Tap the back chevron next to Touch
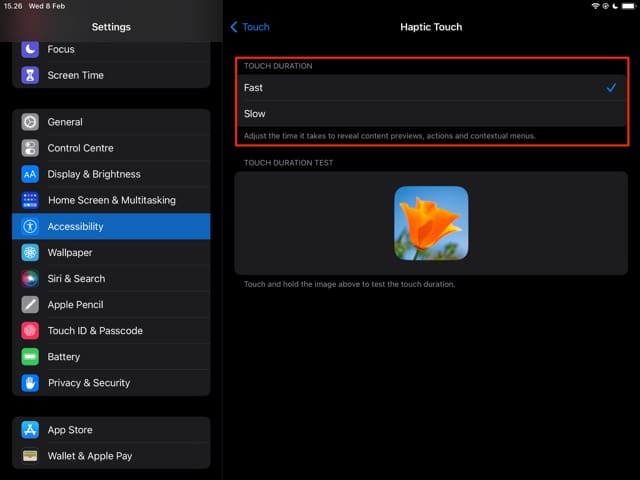 click(234, 27)
